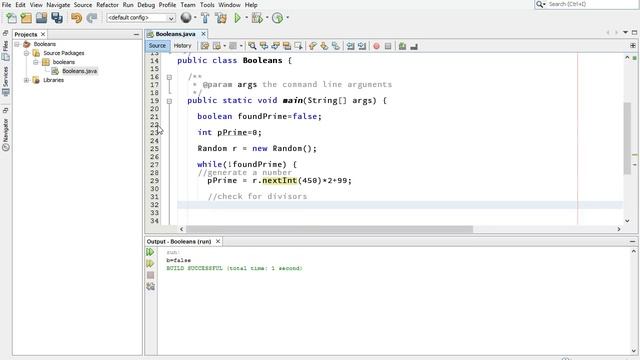Click the editor vertical scrollbar thumb
640x360 pixels.
point(627,138)
